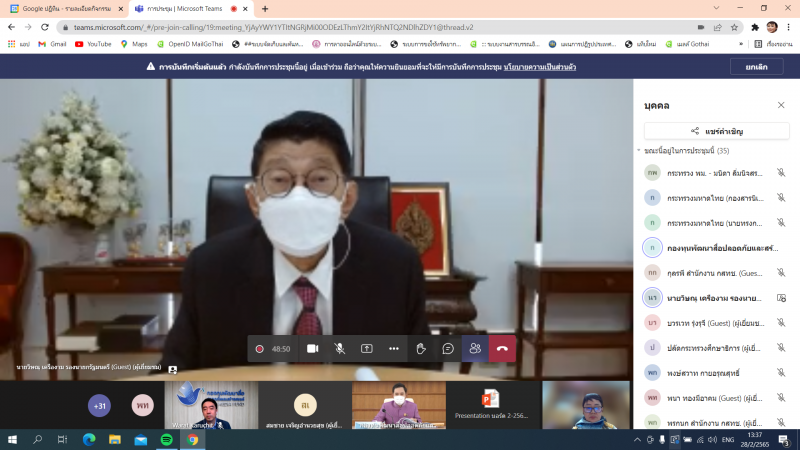Hide the participants panel via people icon

click(475, 348)
